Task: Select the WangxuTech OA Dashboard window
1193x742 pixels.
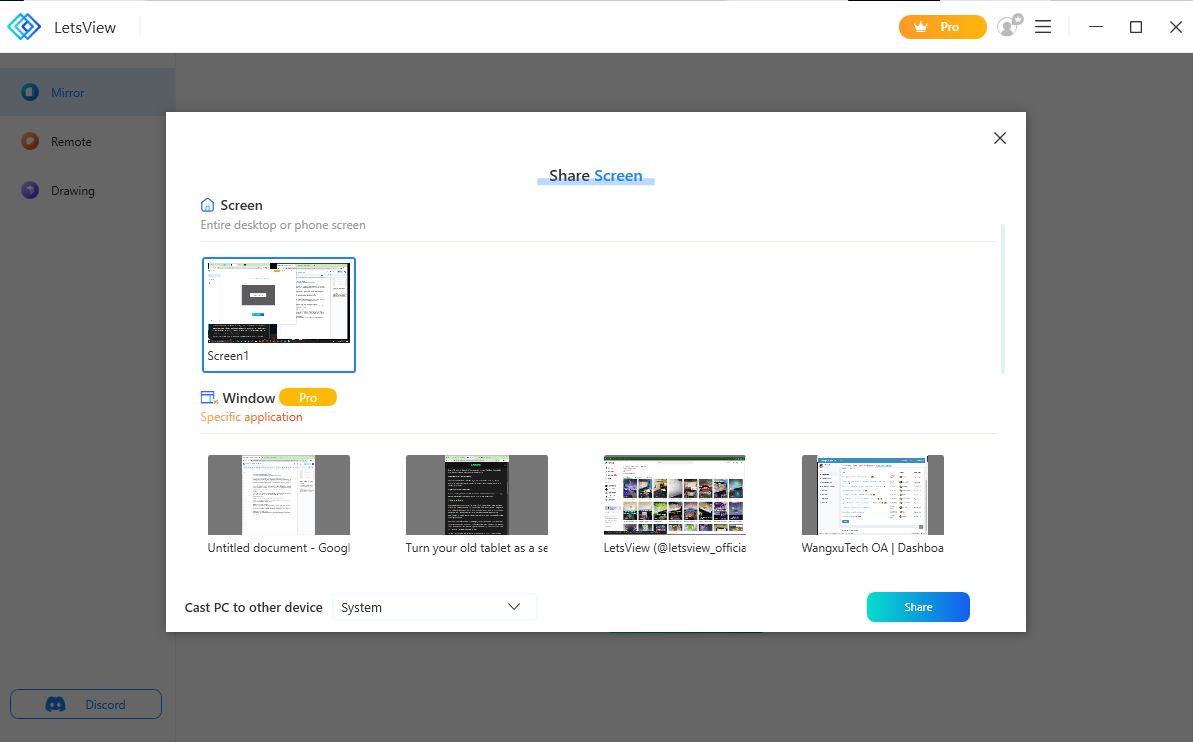Action: coord(873,495)
